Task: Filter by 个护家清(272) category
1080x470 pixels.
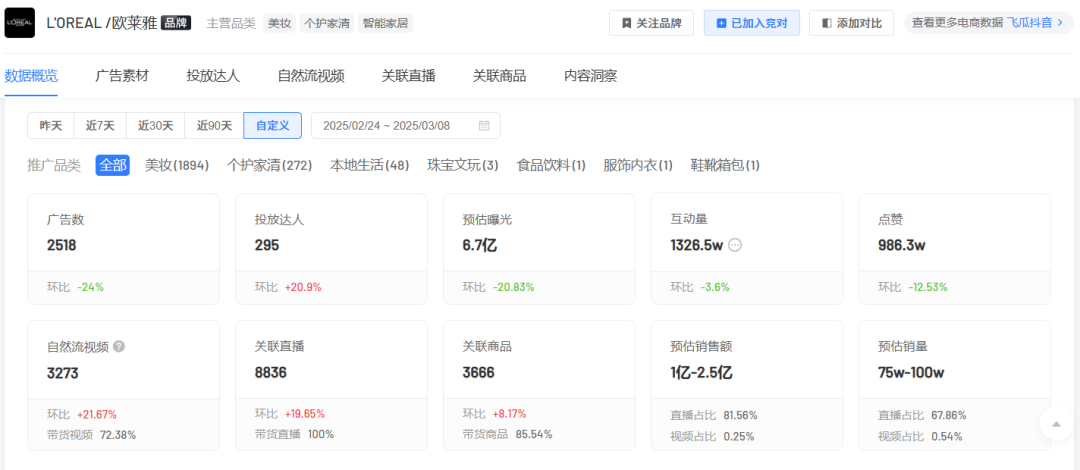Action: pyautogui.click(x=269, y=165)
